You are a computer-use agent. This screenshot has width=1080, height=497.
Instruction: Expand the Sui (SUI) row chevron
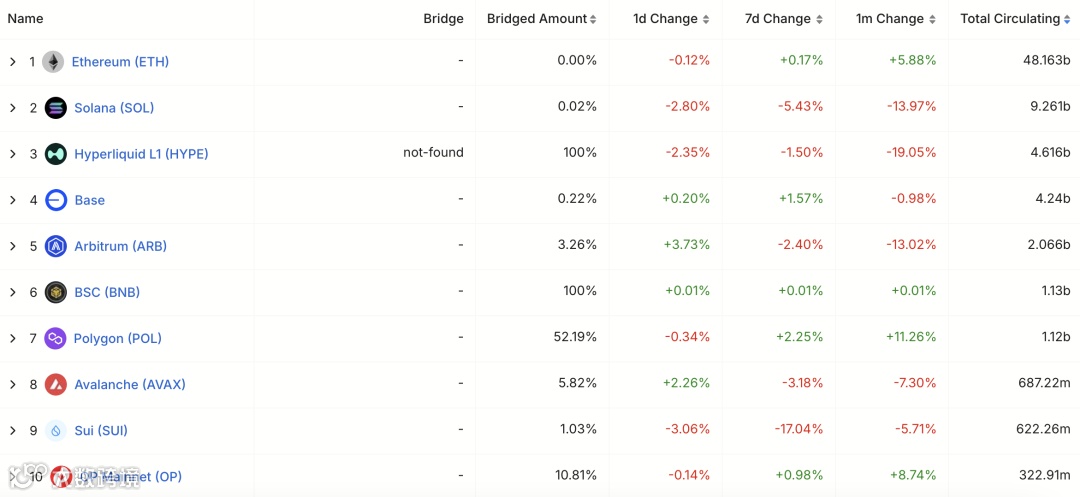point(13,430)
